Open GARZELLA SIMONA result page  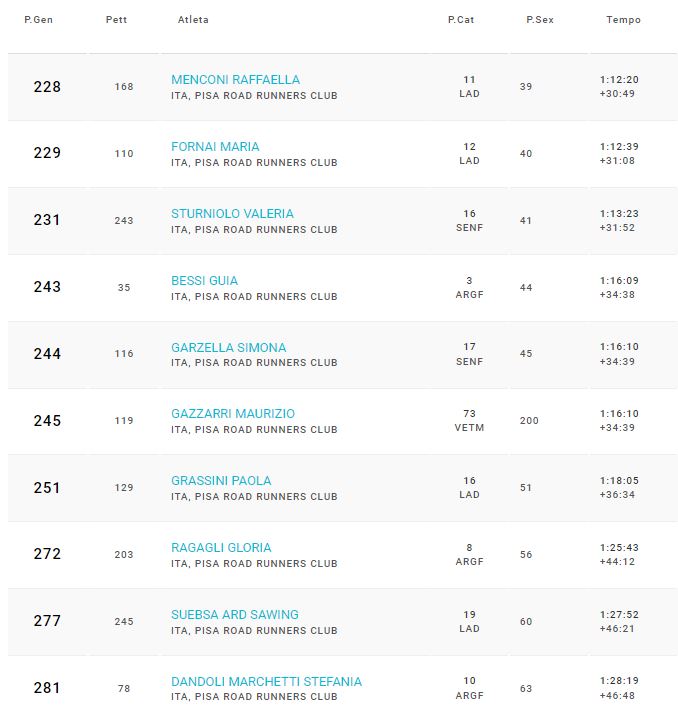coord(229,348)
